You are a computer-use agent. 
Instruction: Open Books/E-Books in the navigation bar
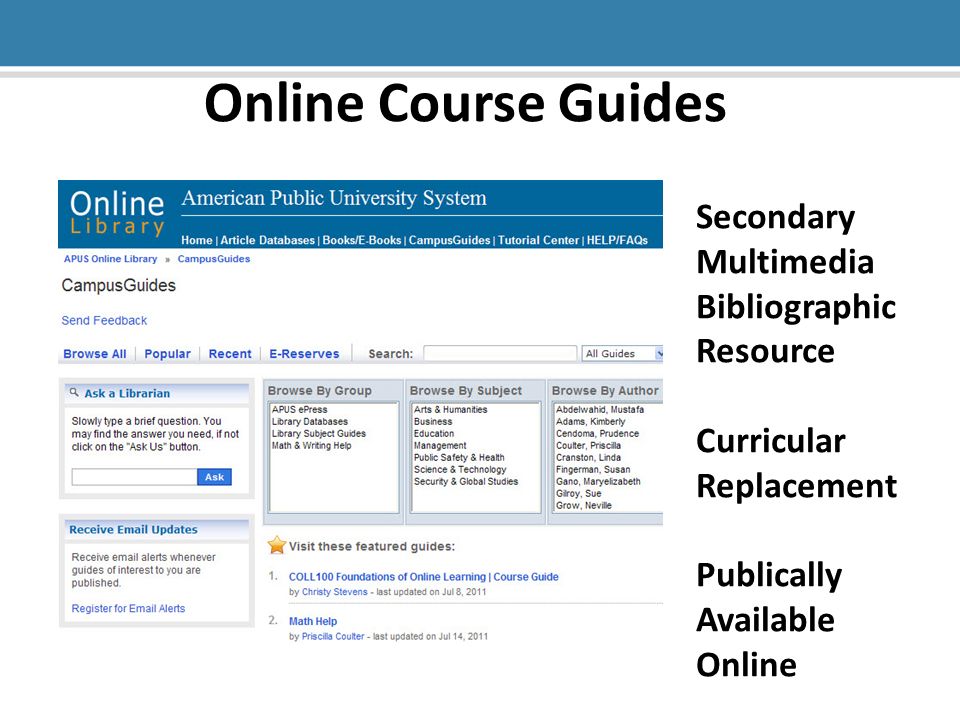coord(362,240)
